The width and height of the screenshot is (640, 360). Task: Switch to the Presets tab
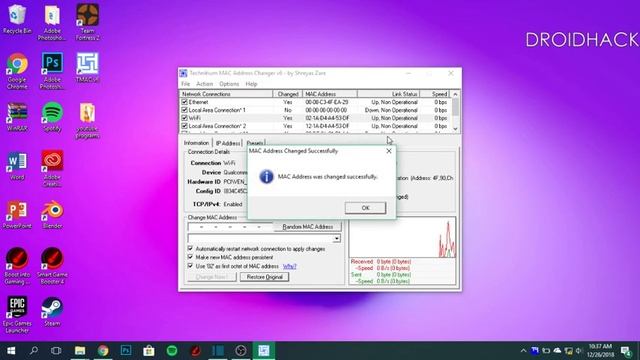point(255,143)
